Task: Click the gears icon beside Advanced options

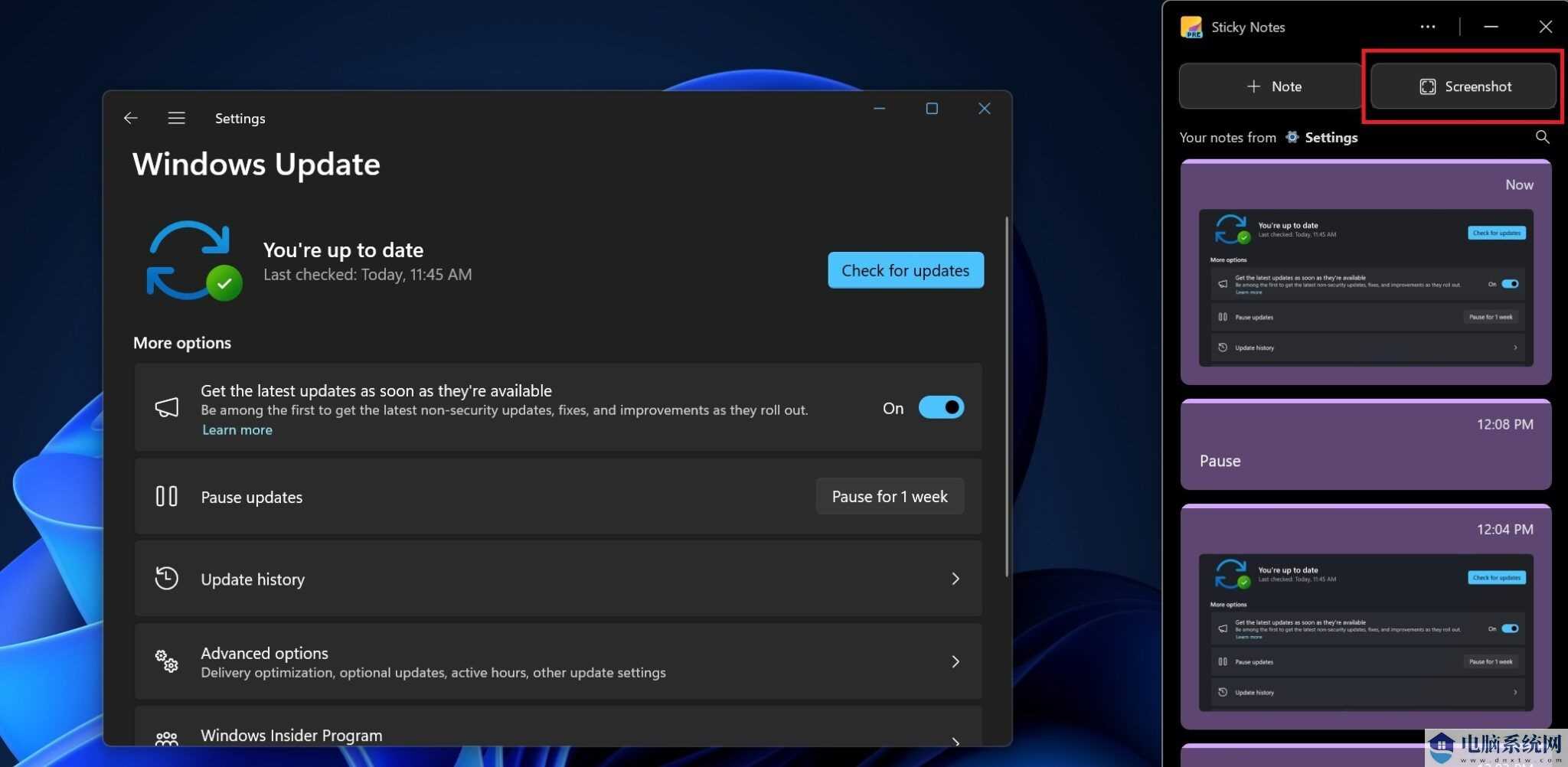Action: click(x=166, y=661)
